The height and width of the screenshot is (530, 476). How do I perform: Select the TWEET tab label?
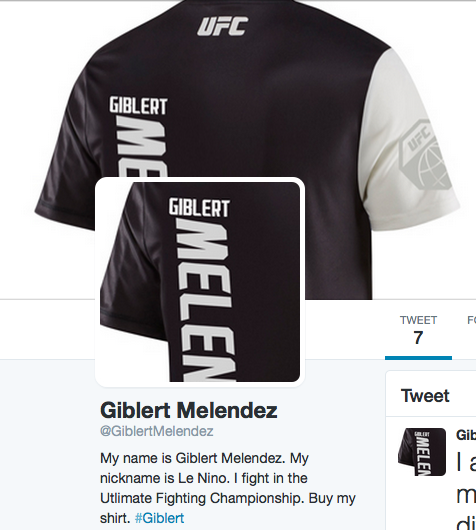pyautogui.click(x=418, y=320)
